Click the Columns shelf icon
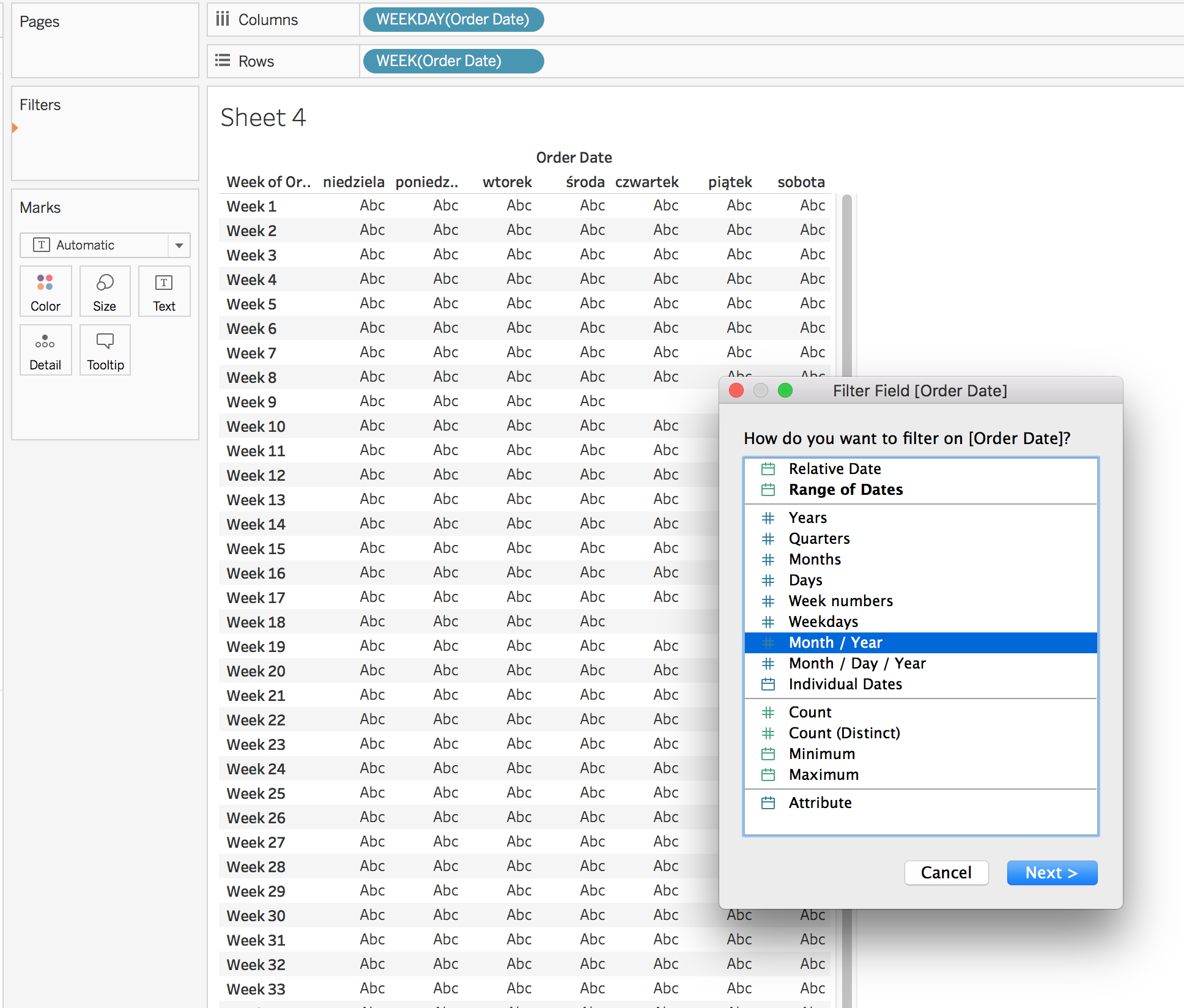 223,20
